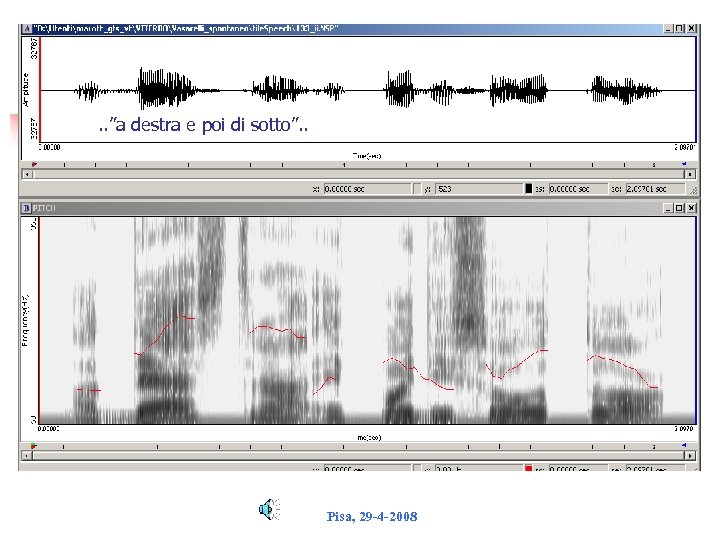The height and width of the screenshot is (540, 720).
Task: Click the red color box in PITCH status bar
Action: pos(529,468)
